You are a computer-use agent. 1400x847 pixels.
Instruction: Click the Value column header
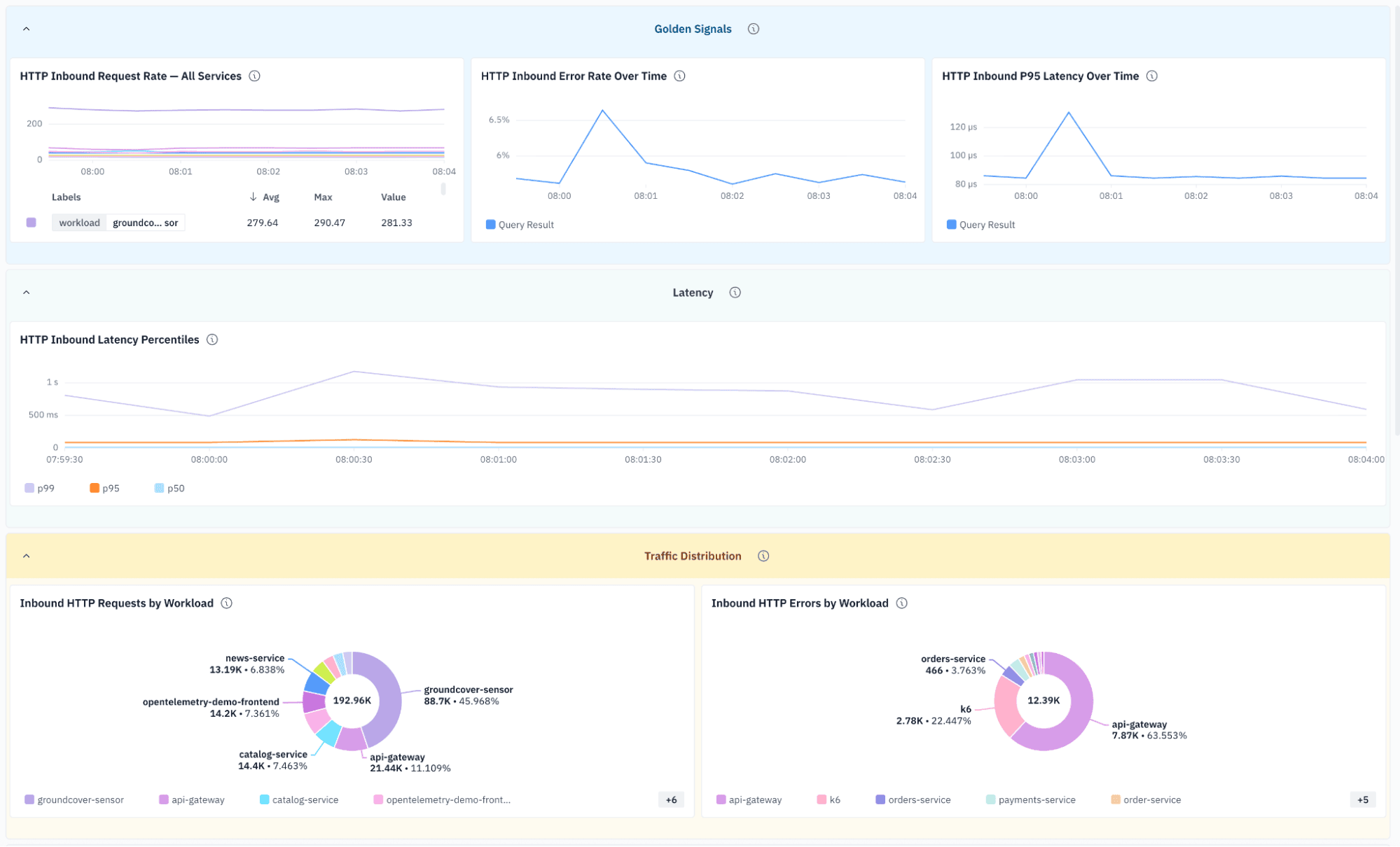394,197
